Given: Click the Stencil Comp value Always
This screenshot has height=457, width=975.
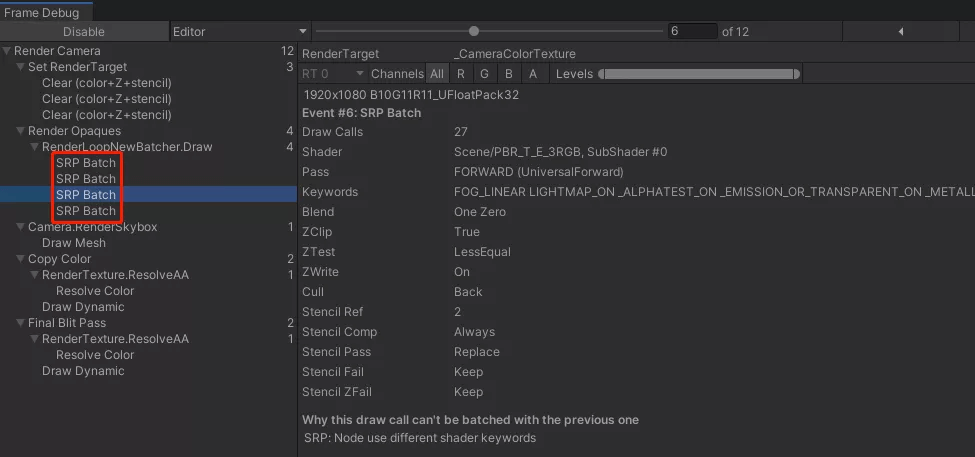Looking at the screenshot, I should click(474, 332).
